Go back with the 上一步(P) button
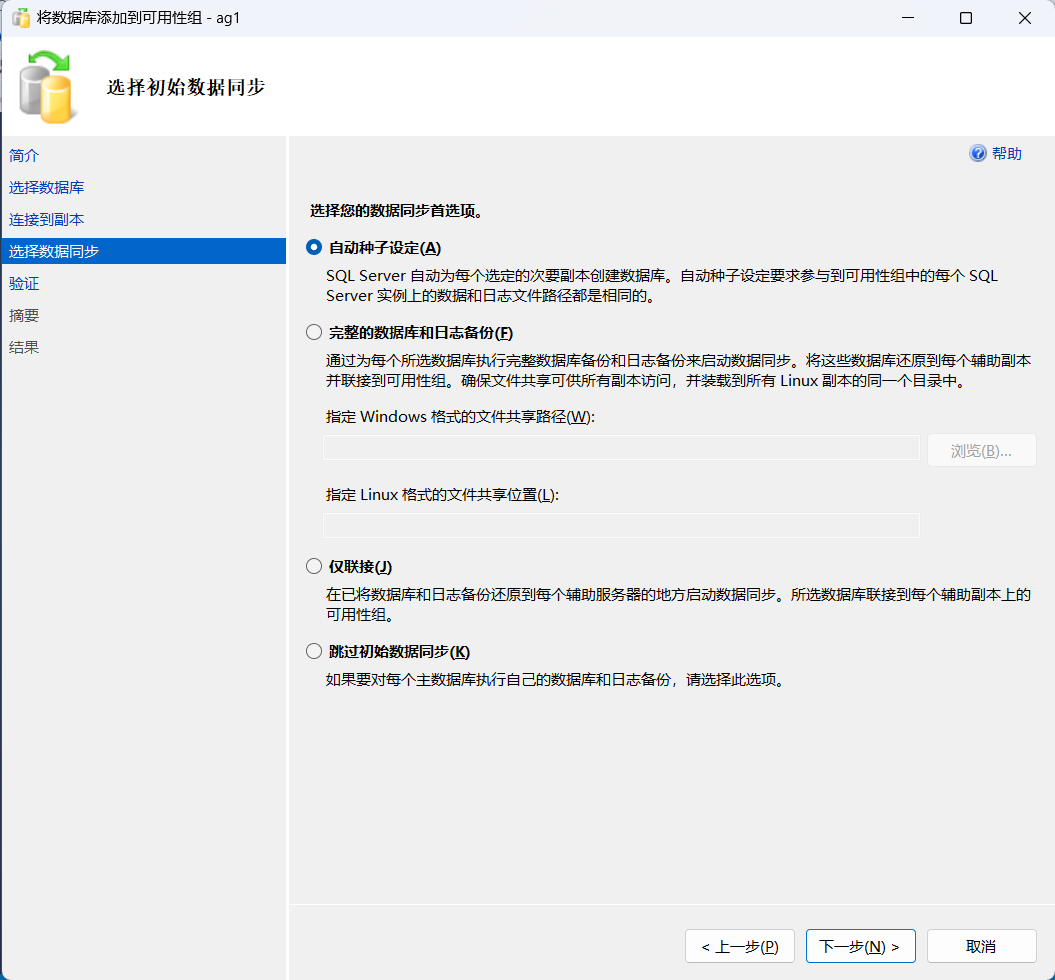The image size is (1055, 980). (x=740, y=946)
